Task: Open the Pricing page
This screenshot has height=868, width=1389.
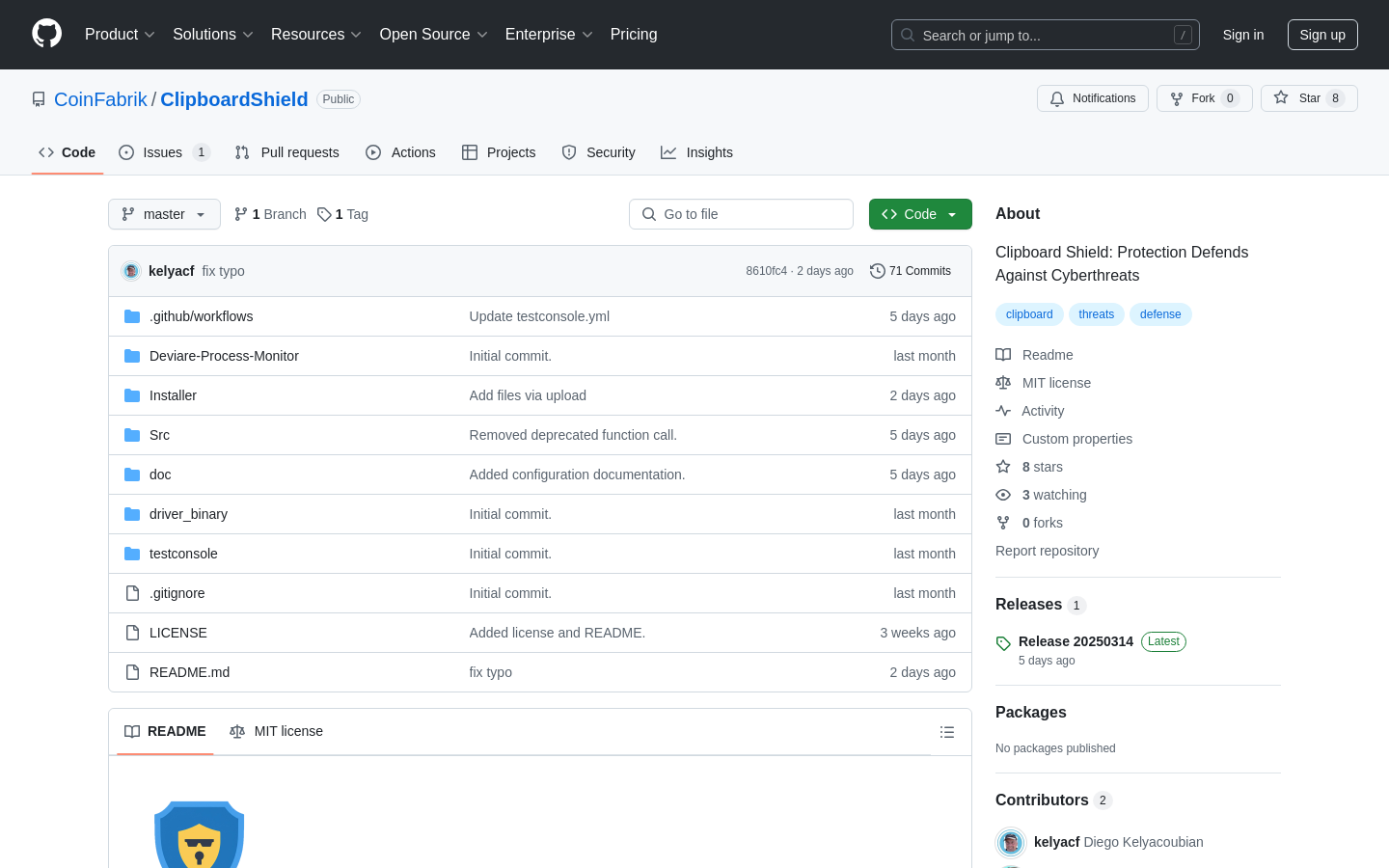Action: pyautogui.click(x=634, y=35)
